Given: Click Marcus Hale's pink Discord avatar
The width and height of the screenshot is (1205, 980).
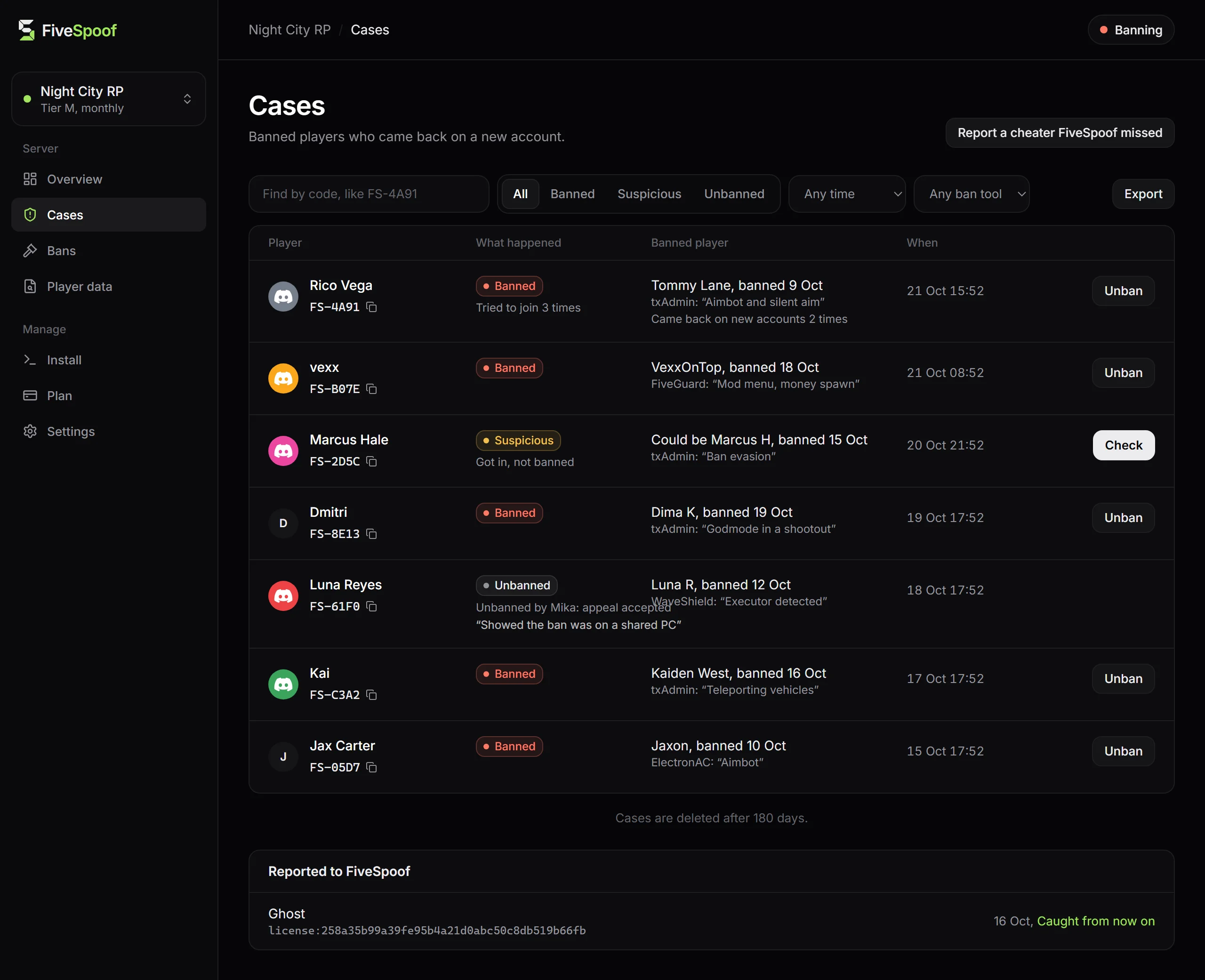Looking at the screenshot, I should click(x=283, y=450).
